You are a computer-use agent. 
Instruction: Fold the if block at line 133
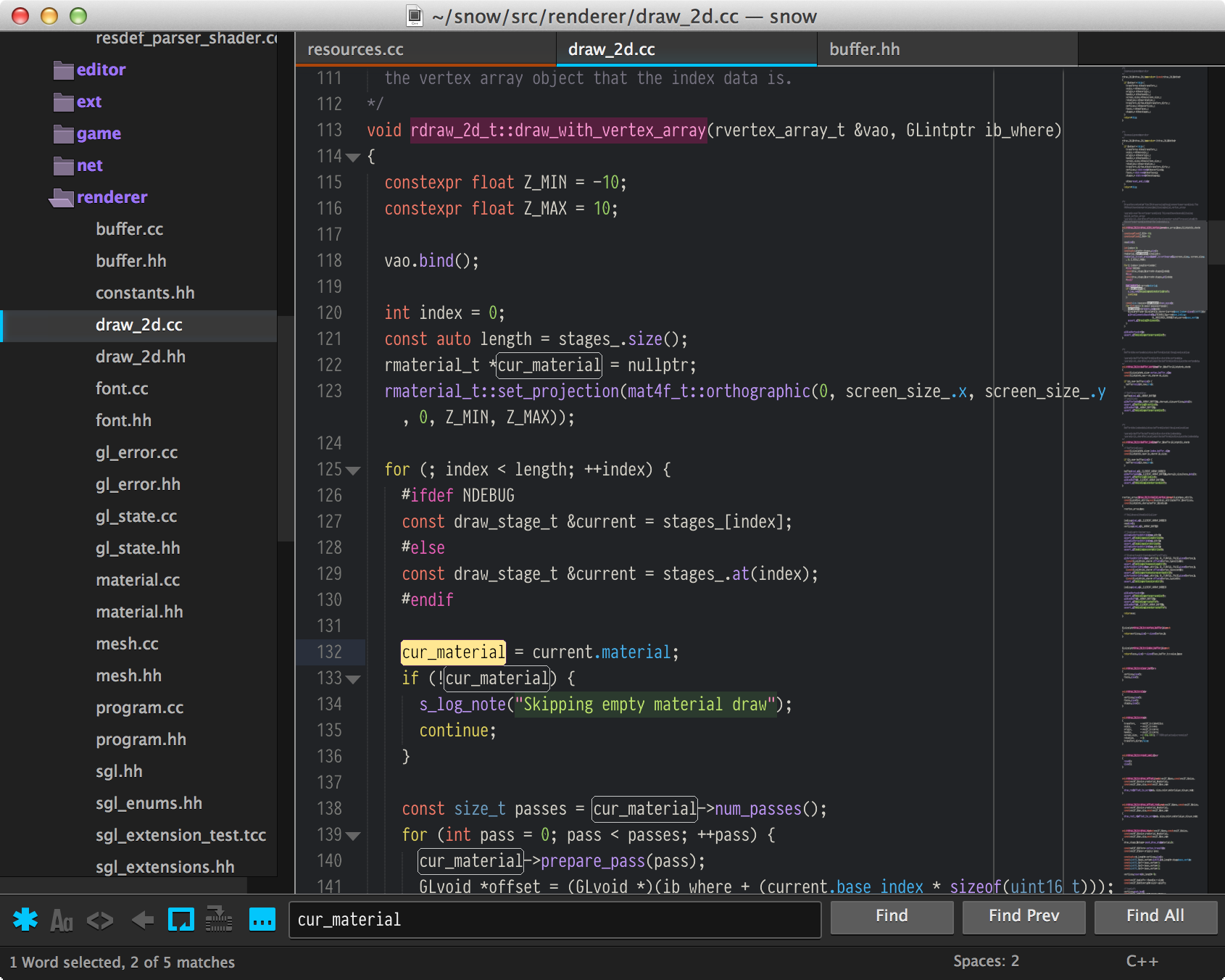354,679
